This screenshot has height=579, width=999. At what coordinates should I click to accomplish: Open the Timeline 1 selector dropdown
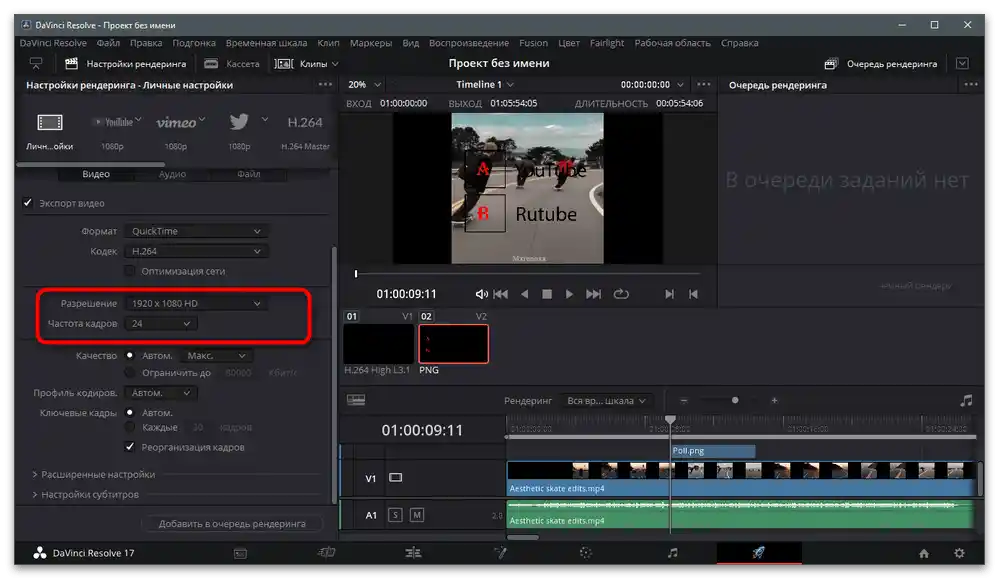(x=484, y=85)
